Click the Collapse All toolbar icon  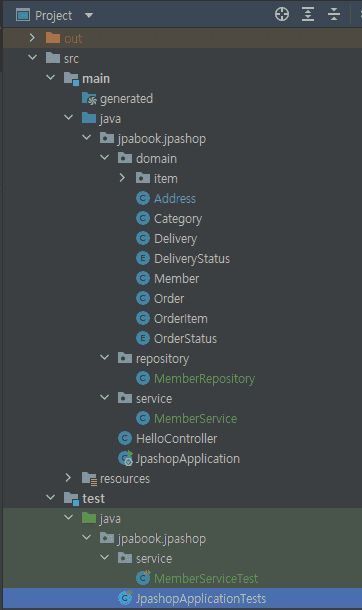tap(334, 14)
